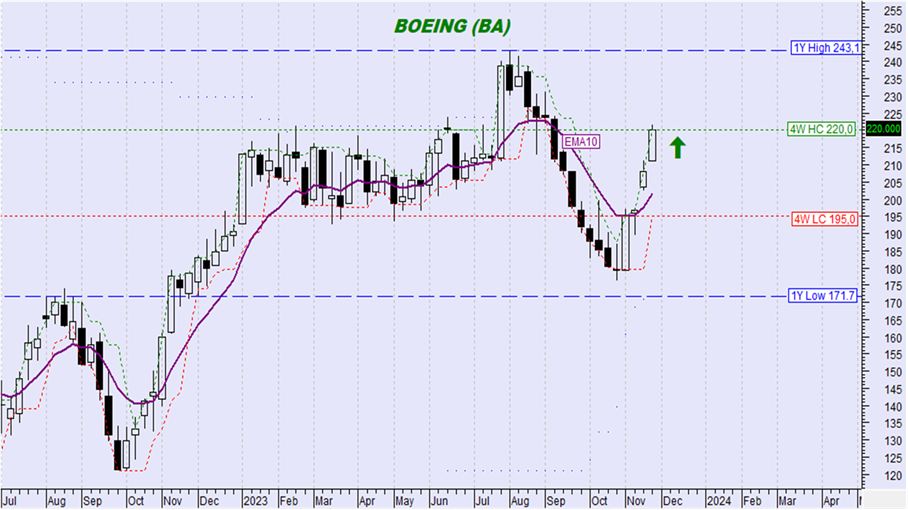Image resolution: width=908 pixels, height=510 pixels.
Task: Click the 140 value on price axis
Action: point(892,407)
